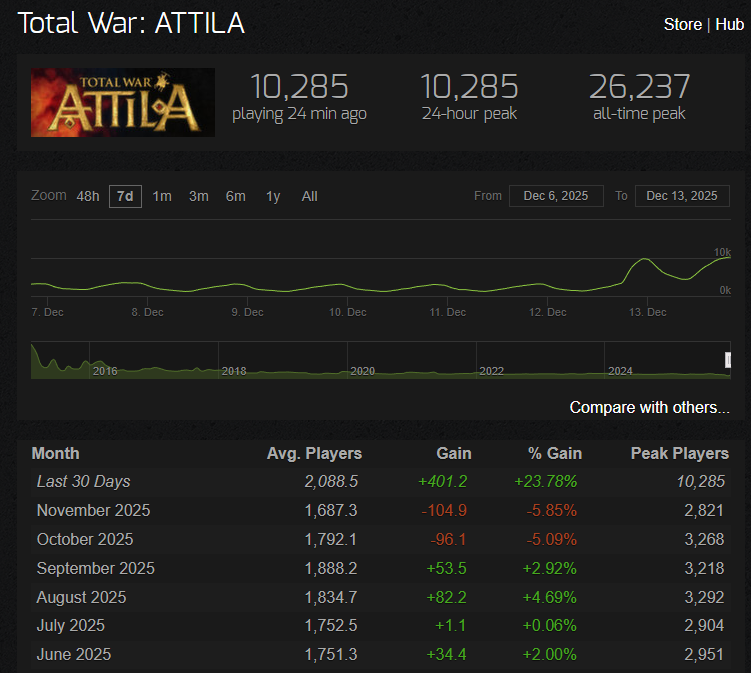
Task: Click the playing 24 min ago label
Action: click(x=299, y=115)
